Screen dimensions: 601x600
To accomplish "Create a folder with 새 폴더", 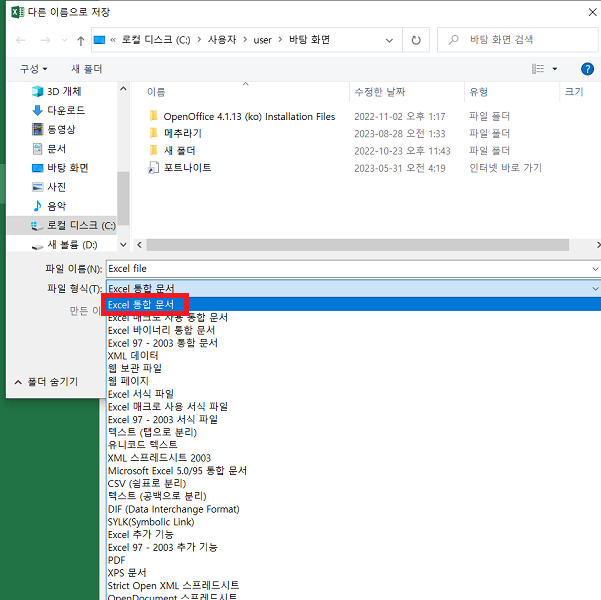I will [87, 69].
